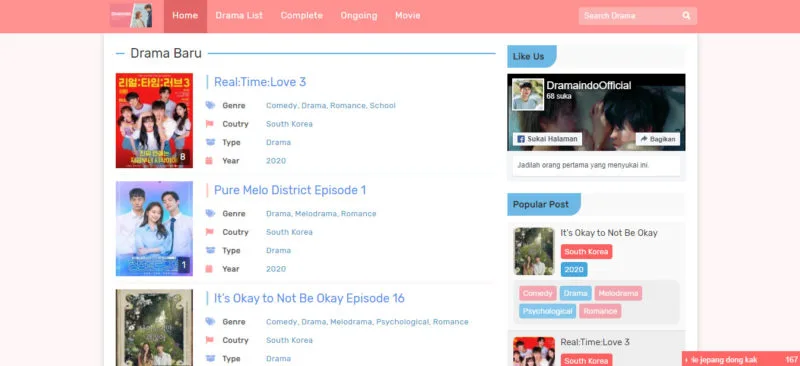
Task: Click the Melodrama genre link for Pure Melo District
Action: click(x=316, y=214)
